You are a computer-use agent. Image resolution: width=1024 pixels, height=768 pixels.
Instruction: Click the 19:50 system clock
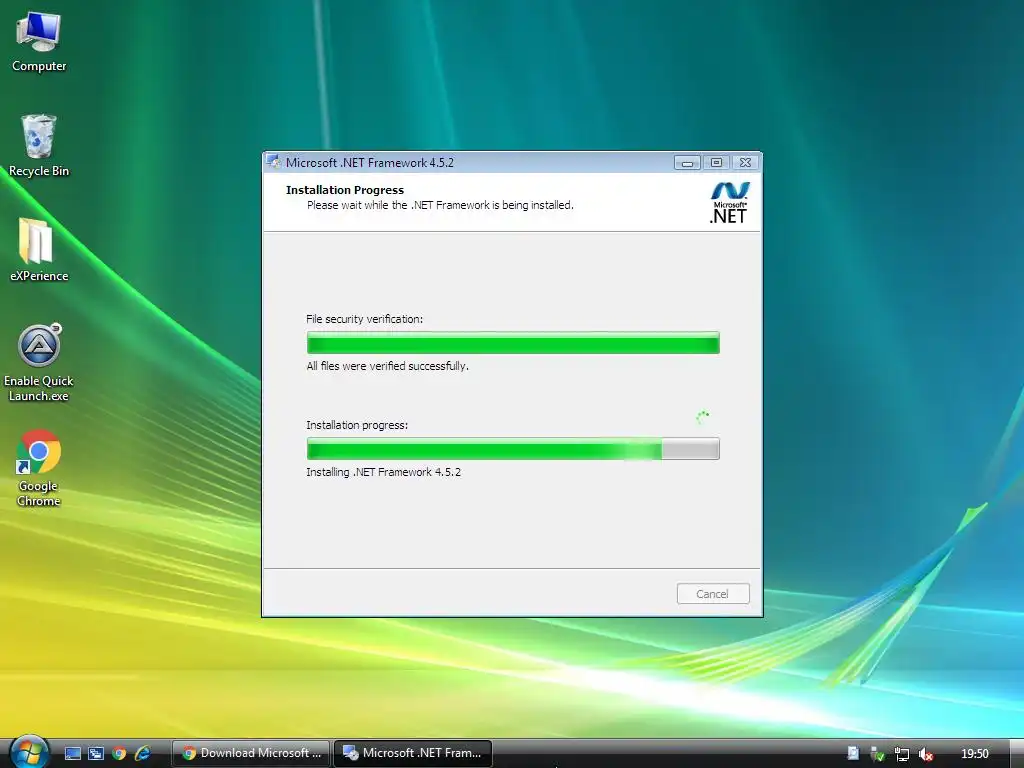[x=974, y=754]
